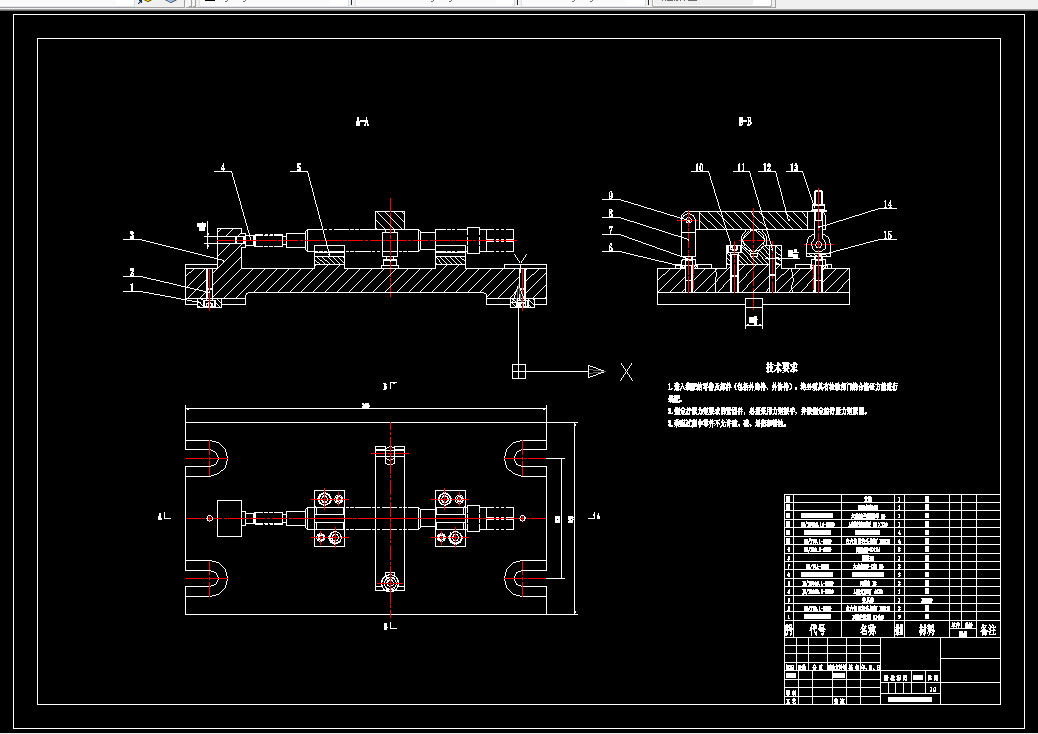Select part balloon number 5
This screenshot has height=734, width=1038.
tap(299, 167)
